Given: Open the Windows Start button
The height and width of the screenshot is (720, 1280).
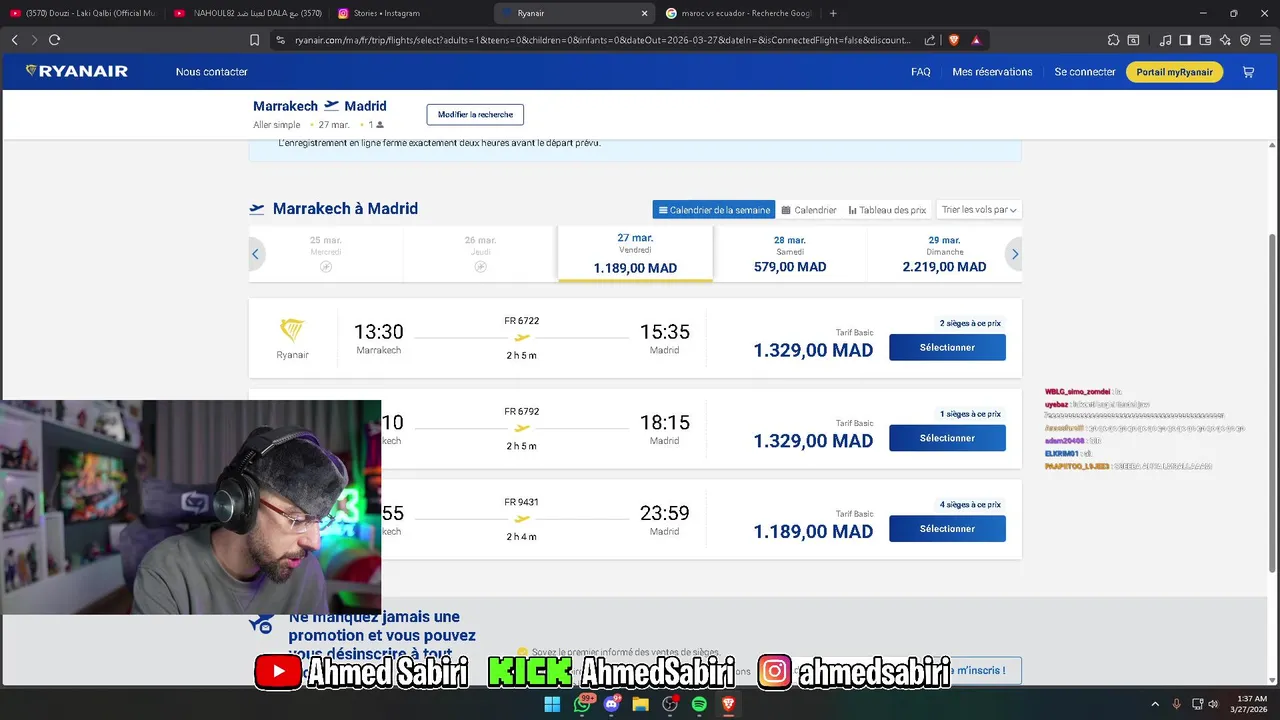Looking at the screenshot, I should coord(552,704).
